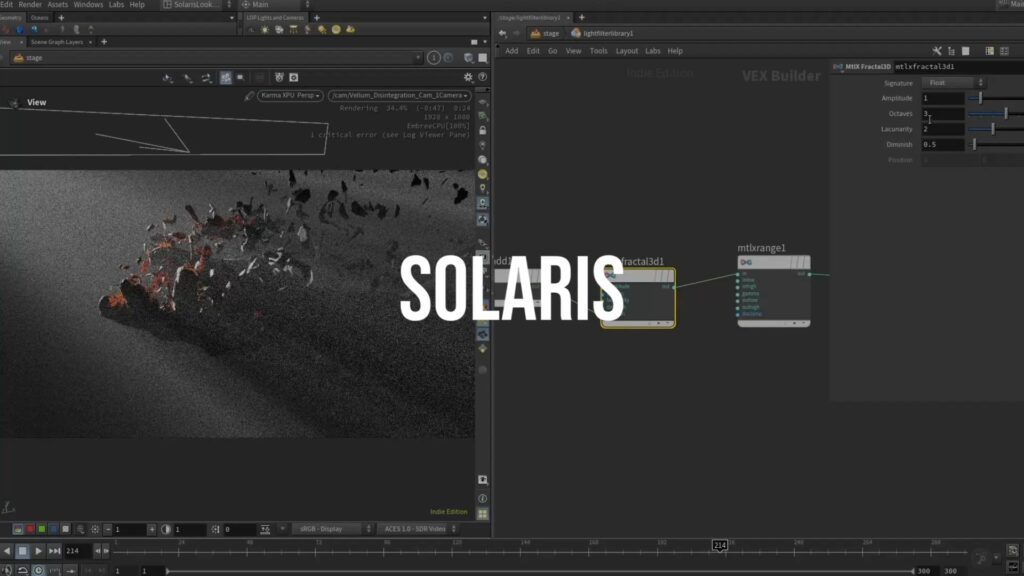Click the environment light shelf tool icon

pyautogui.click(x=336, y=29)
